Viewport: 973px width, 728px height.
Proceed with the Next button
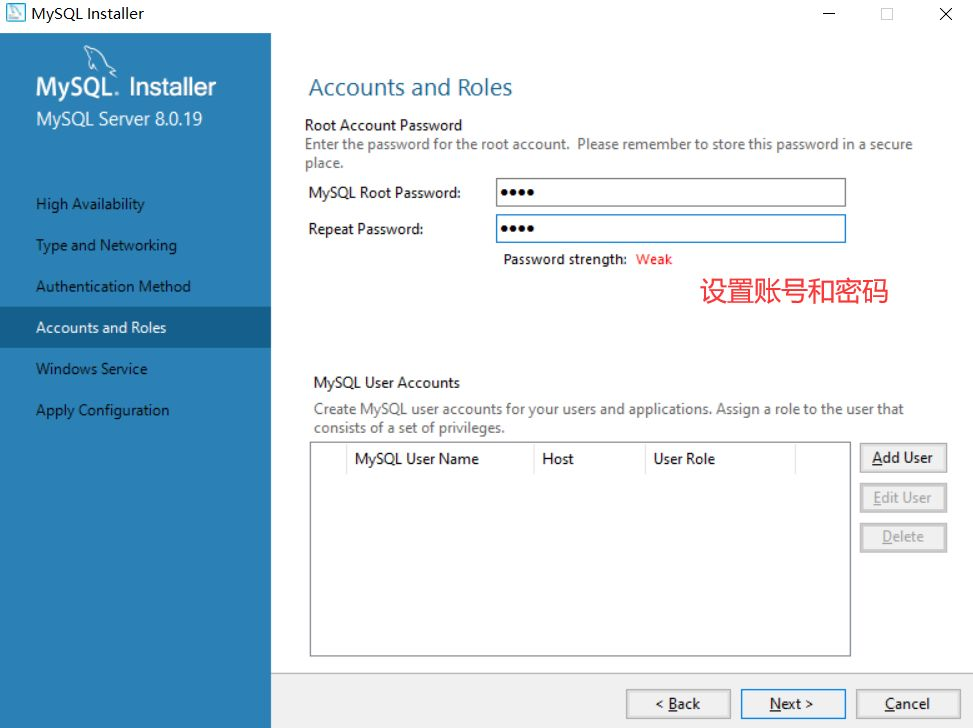(792, 704)
